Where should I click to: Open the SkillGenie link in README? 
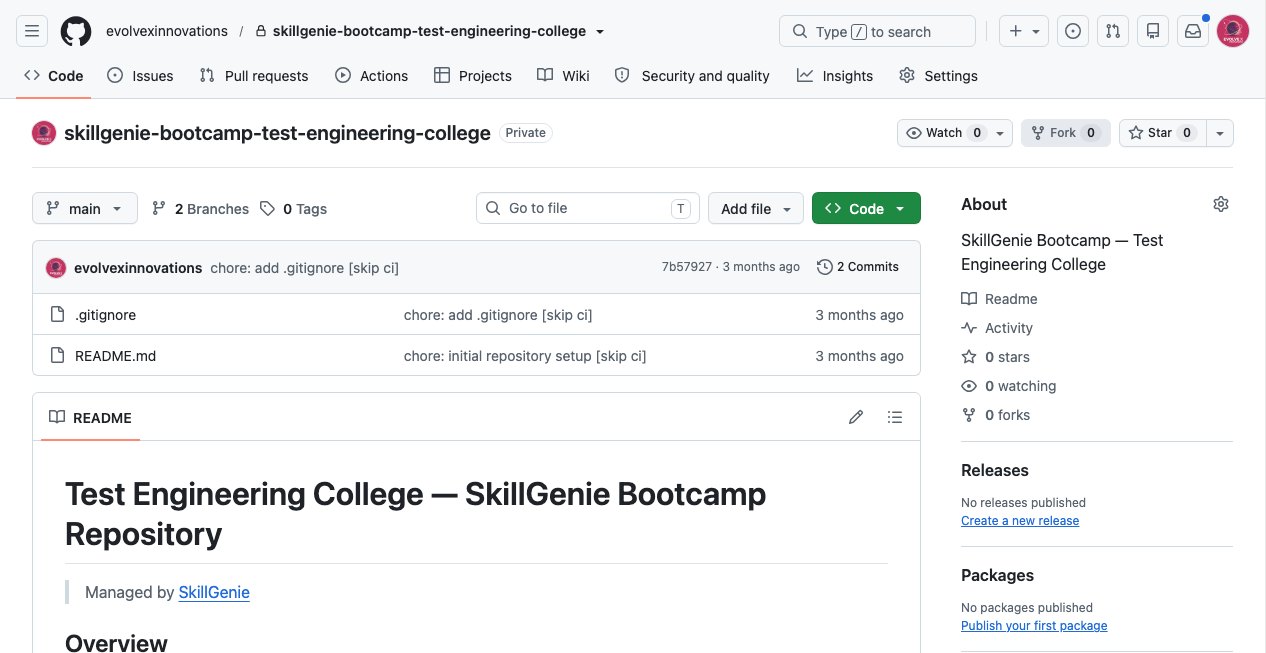tap(214, 592)
